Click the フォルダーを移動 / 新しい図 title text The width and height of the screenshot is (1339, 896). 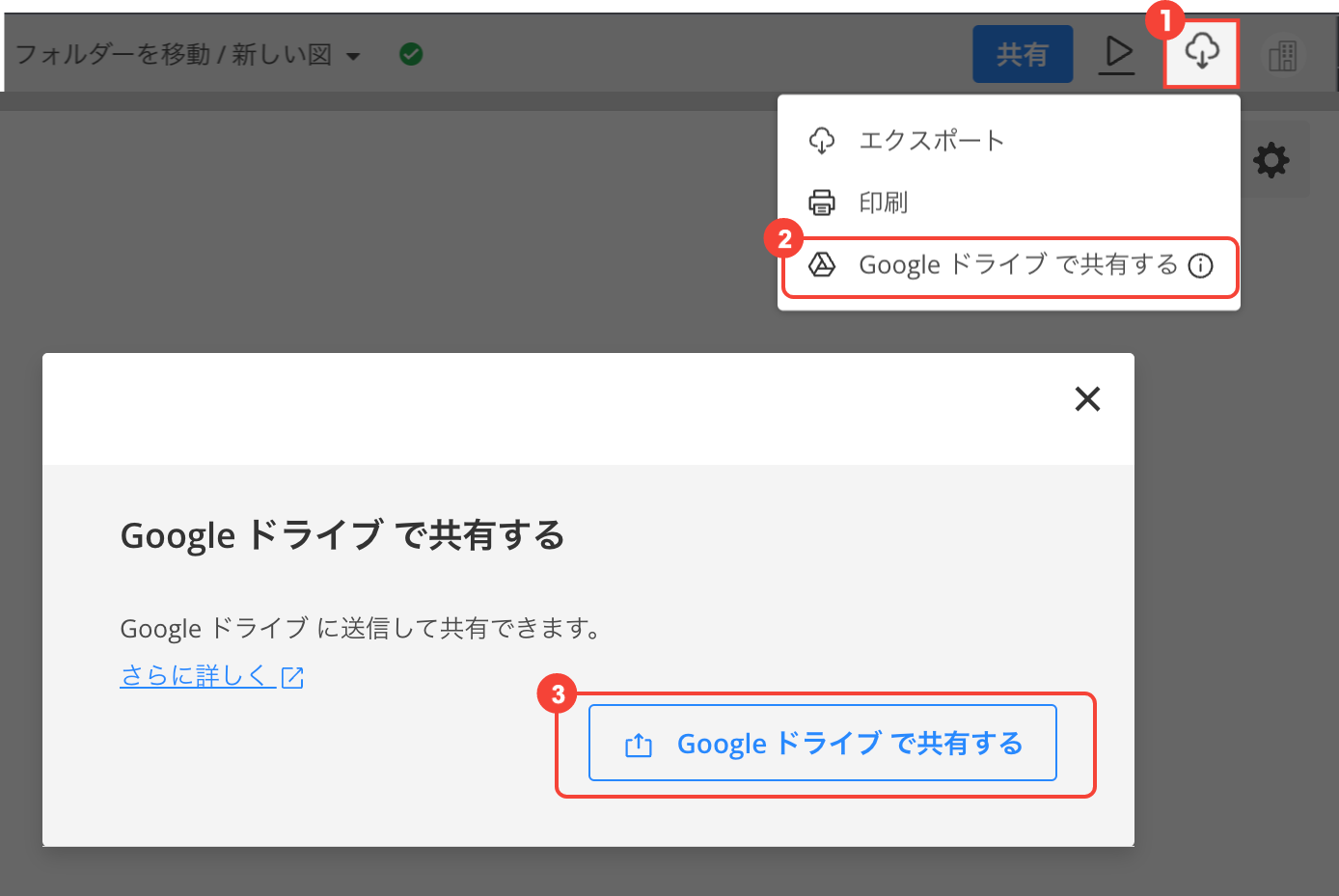pos(174,54)
